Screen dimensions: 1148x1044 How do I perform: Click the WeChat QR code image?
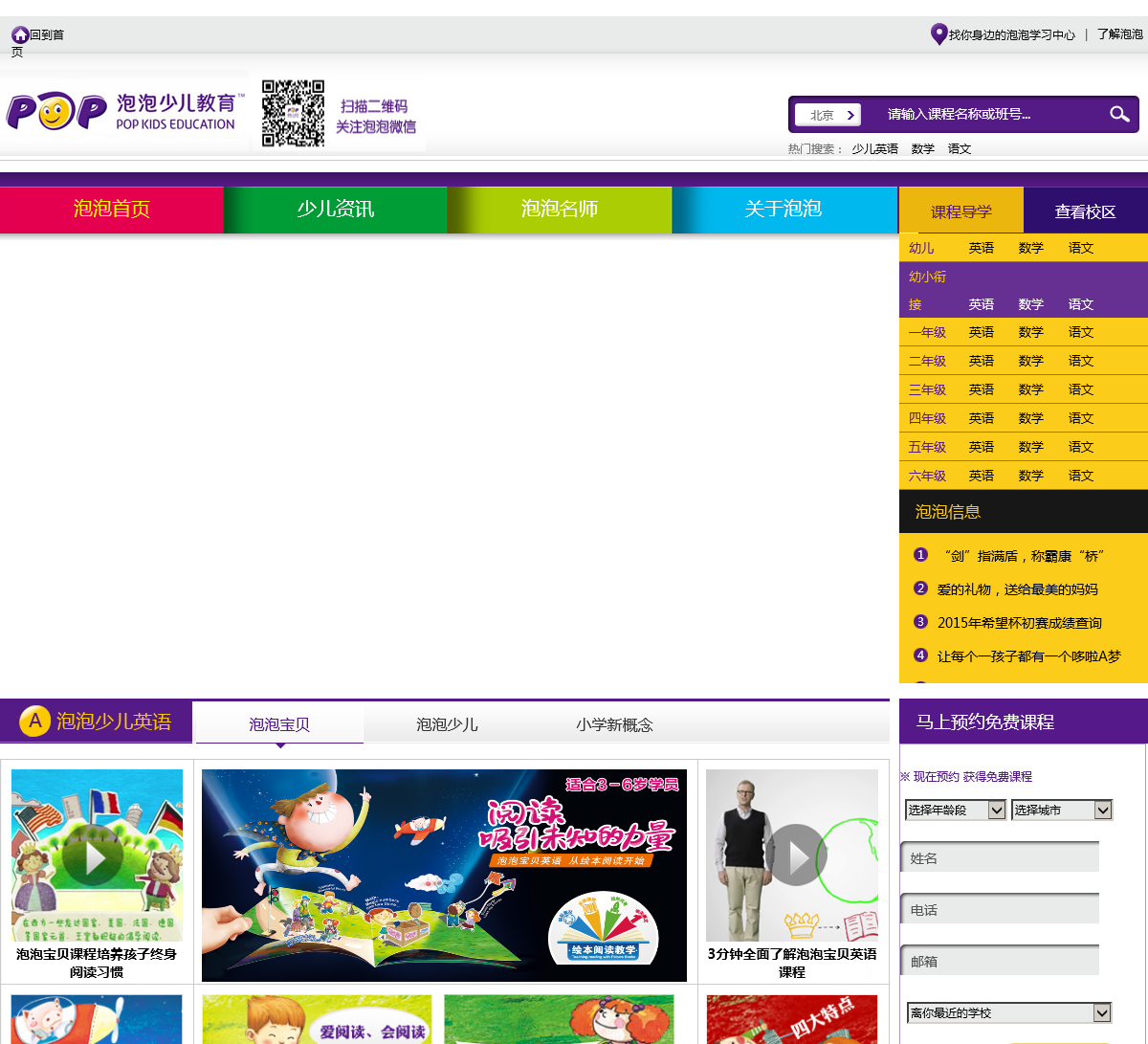point(294,113)
